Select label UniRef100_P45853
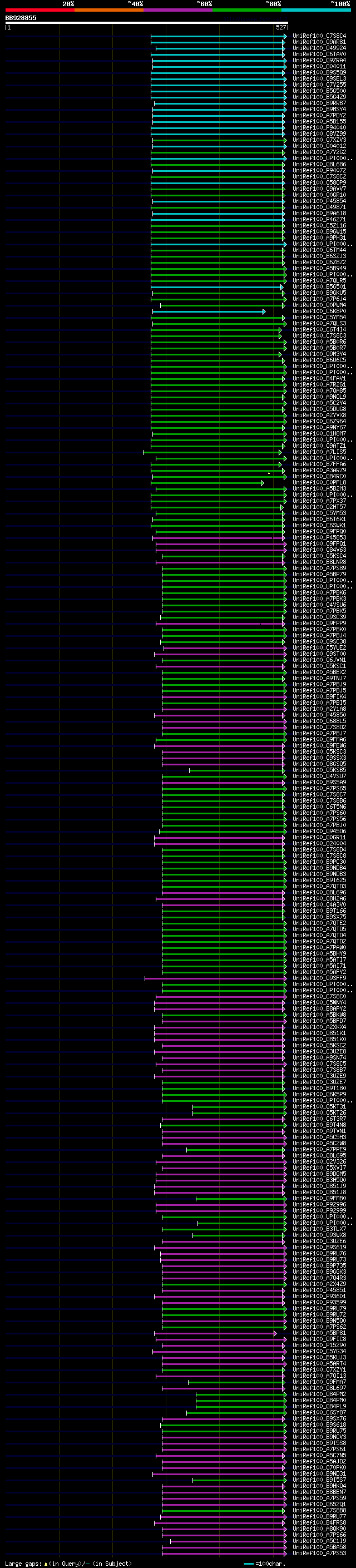356x1568 pixels. point(319,537)
